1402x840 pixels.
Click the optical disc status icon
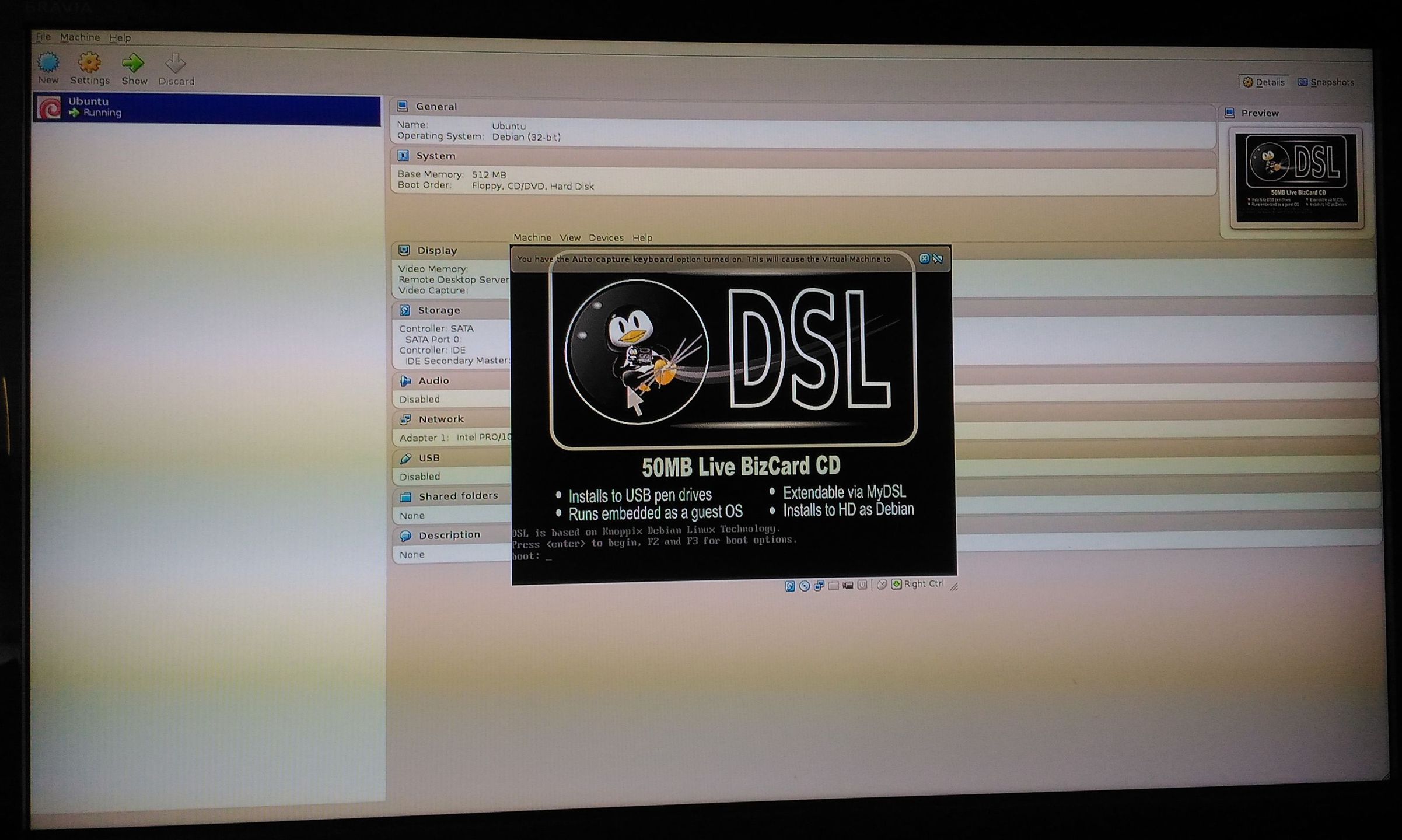point(805,586)
